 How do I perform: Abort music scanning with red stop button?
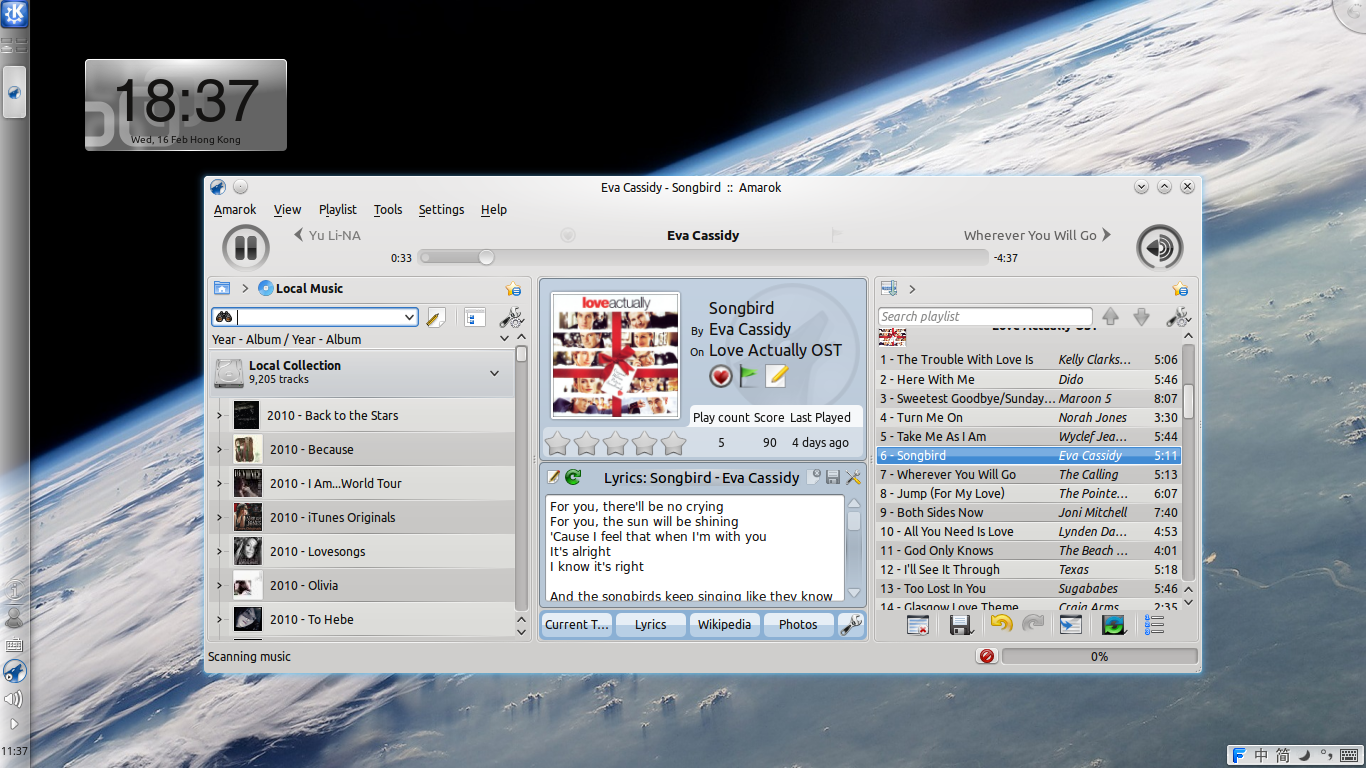[987, 656]
